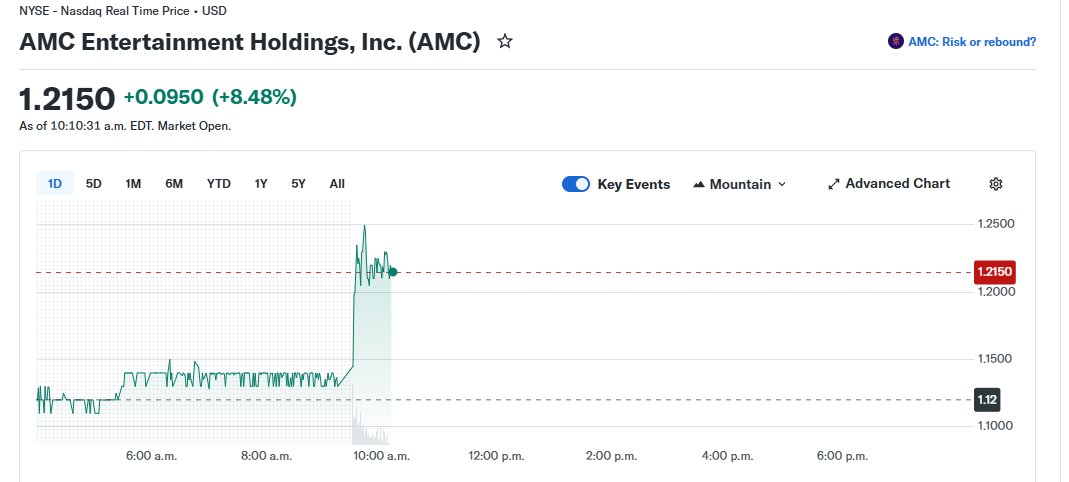Switch to the YTD range
The height and width of the screenshot is (482, 1069).
tap(219, 183)
